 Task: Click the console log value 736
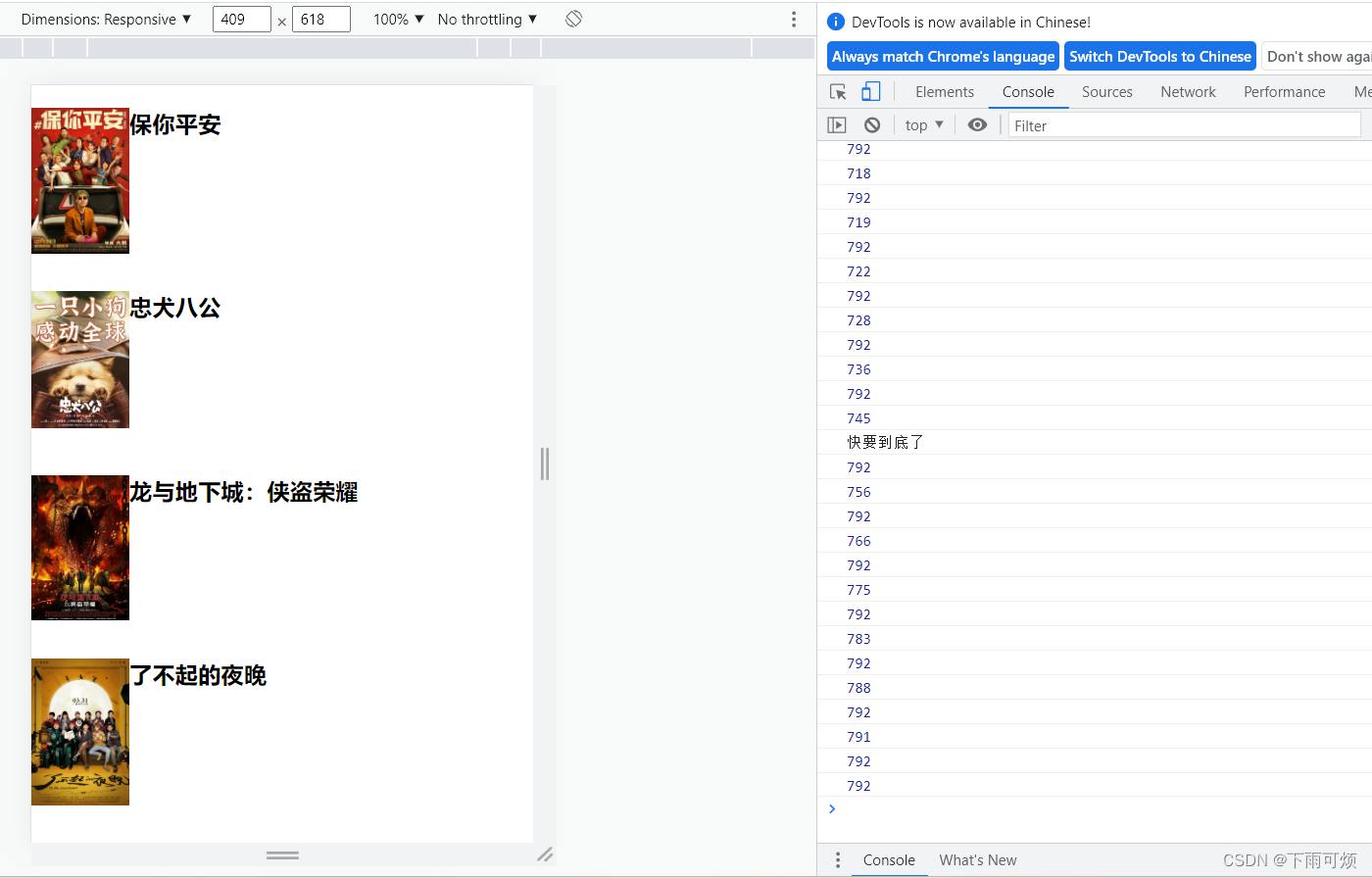(858, 369)
